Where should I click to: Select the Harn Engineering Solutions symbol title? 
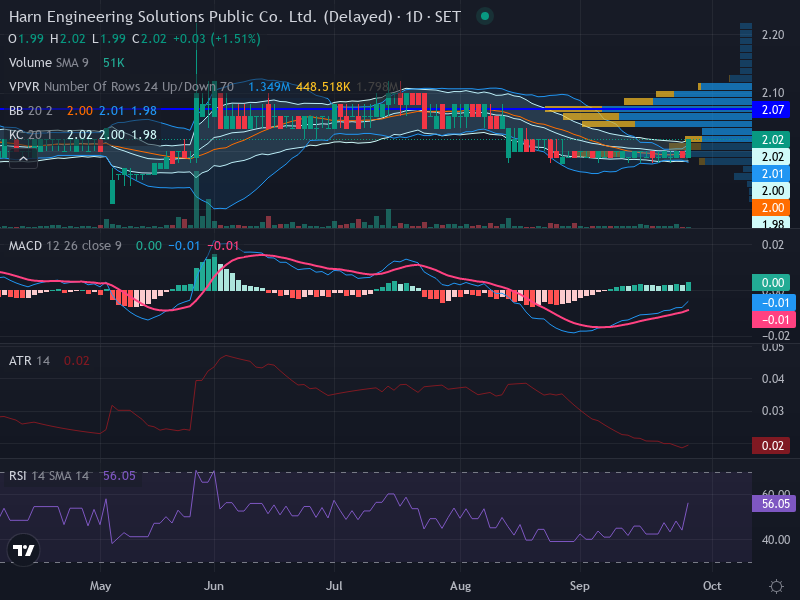tap(235, 17)
